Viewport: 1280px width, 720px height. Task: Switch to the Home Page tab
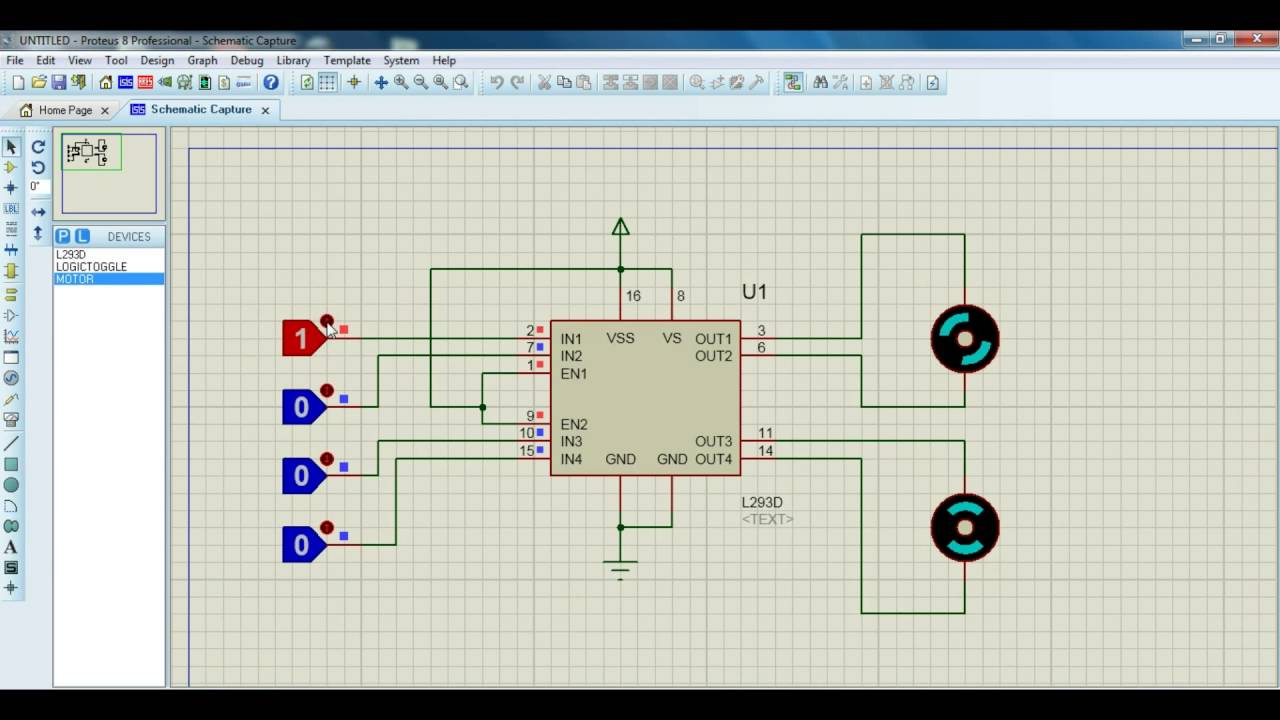[x=65, y=110]
